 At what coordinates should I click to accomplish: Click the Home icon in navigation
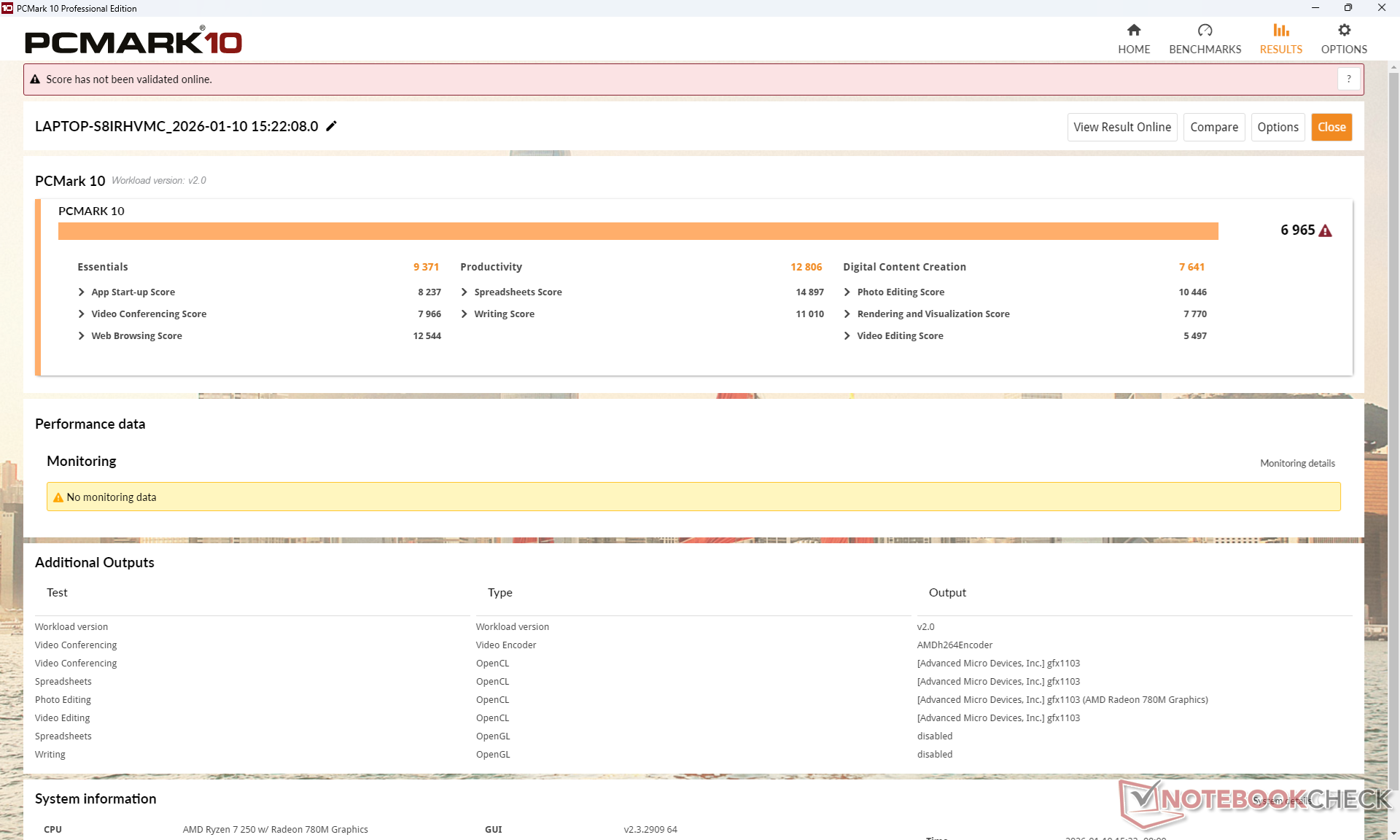coord(1134,31)
